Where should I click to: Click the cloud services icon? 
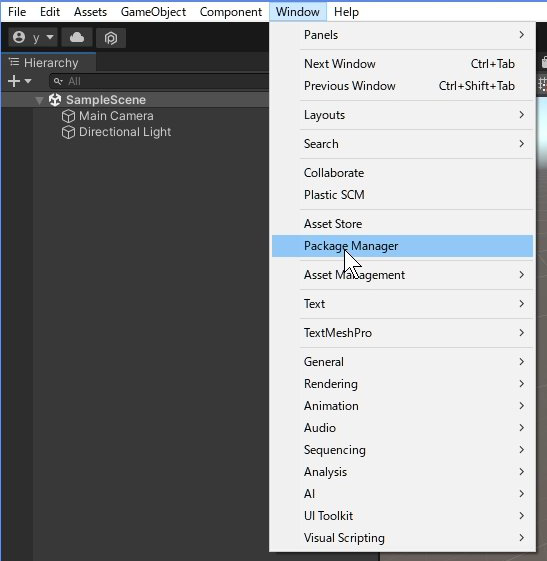click(x=77, y=38)
